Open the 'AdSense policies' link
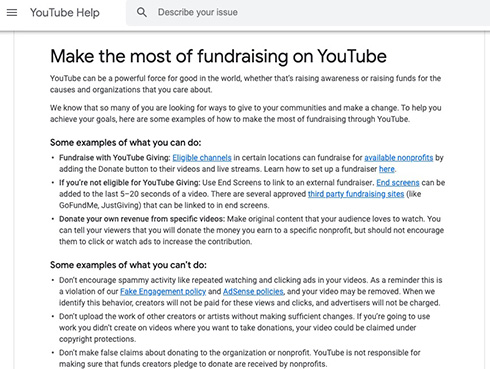490x369 pixels. coord(253,291)
